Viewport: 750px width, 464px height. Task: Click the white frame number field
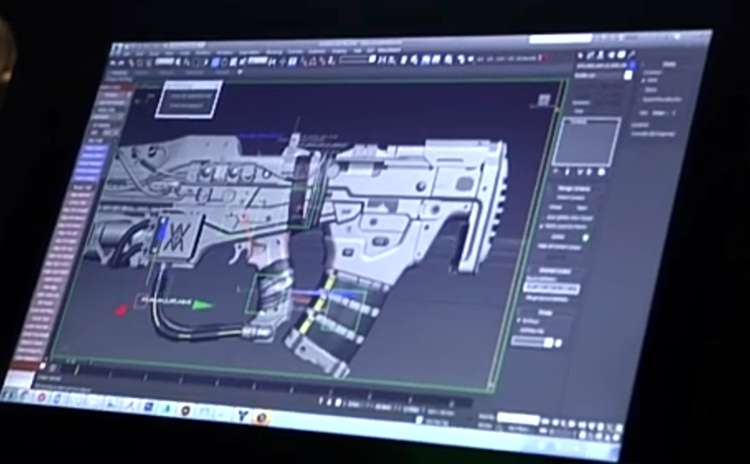click(x=519, y=417)
